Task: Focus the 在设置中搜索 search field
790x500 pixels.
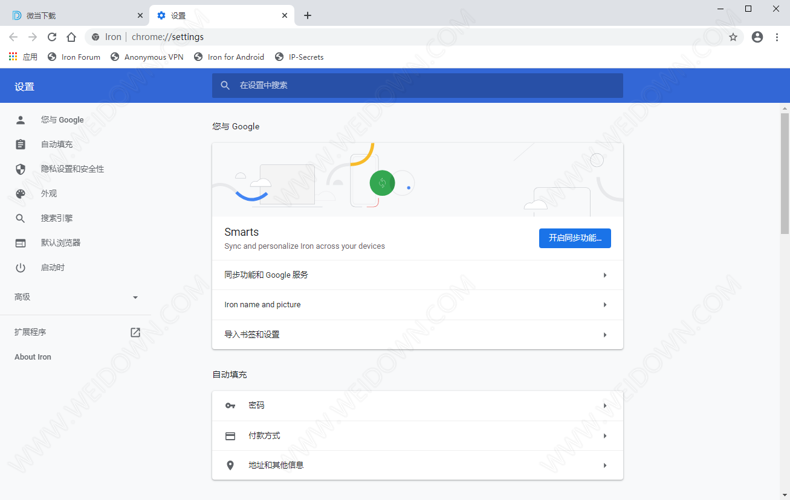Action: pos(417,86)
